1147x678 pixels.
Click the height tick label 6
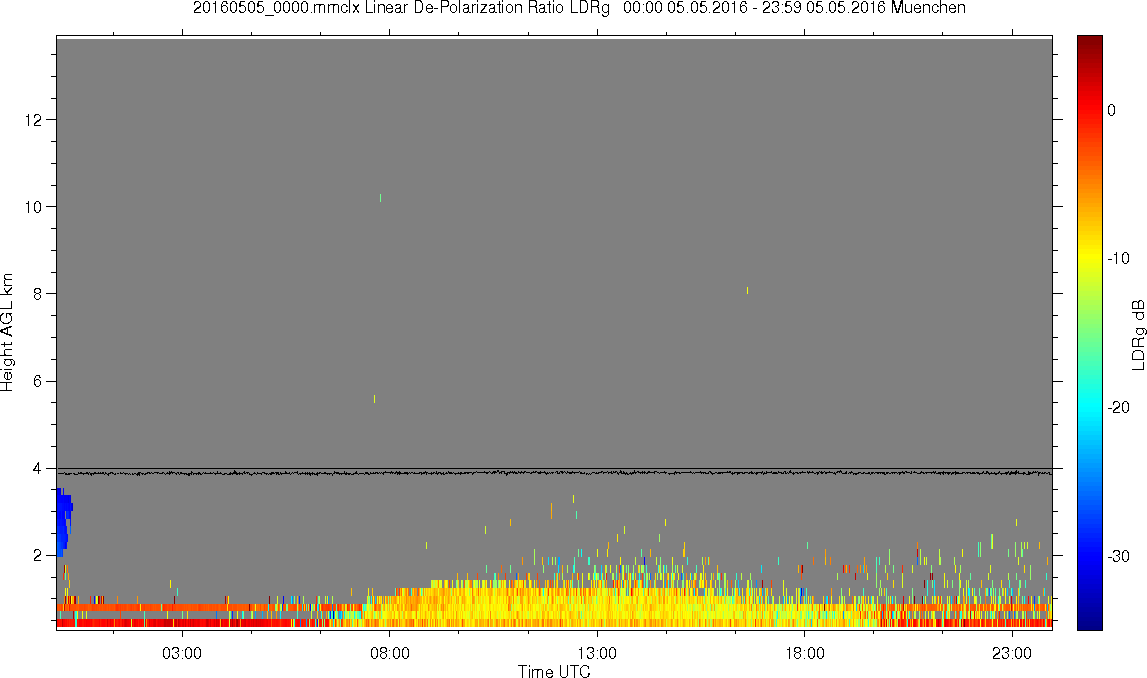[38, 382]
